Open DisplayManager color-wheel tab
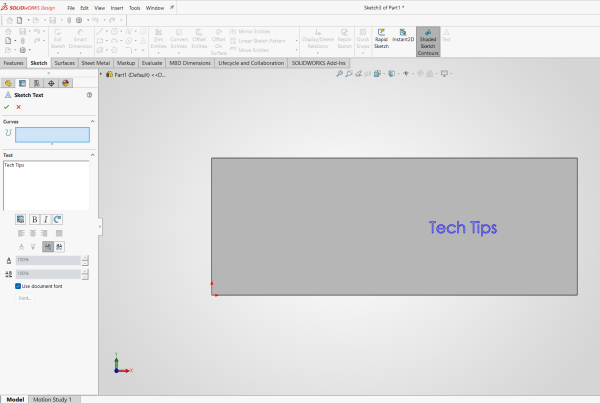This screenshot has width=600, height=403. [65, 83]
